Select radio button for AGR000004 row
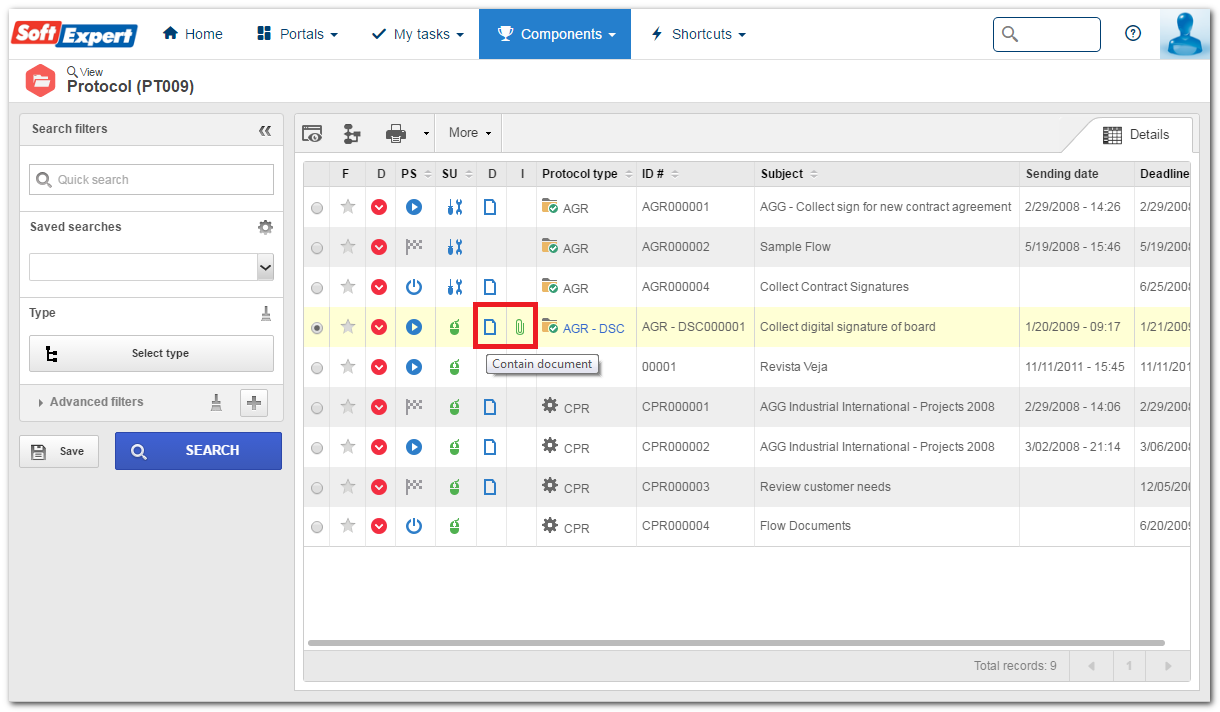Screen dimensions: 1220x712 click(x=317, y=288)
